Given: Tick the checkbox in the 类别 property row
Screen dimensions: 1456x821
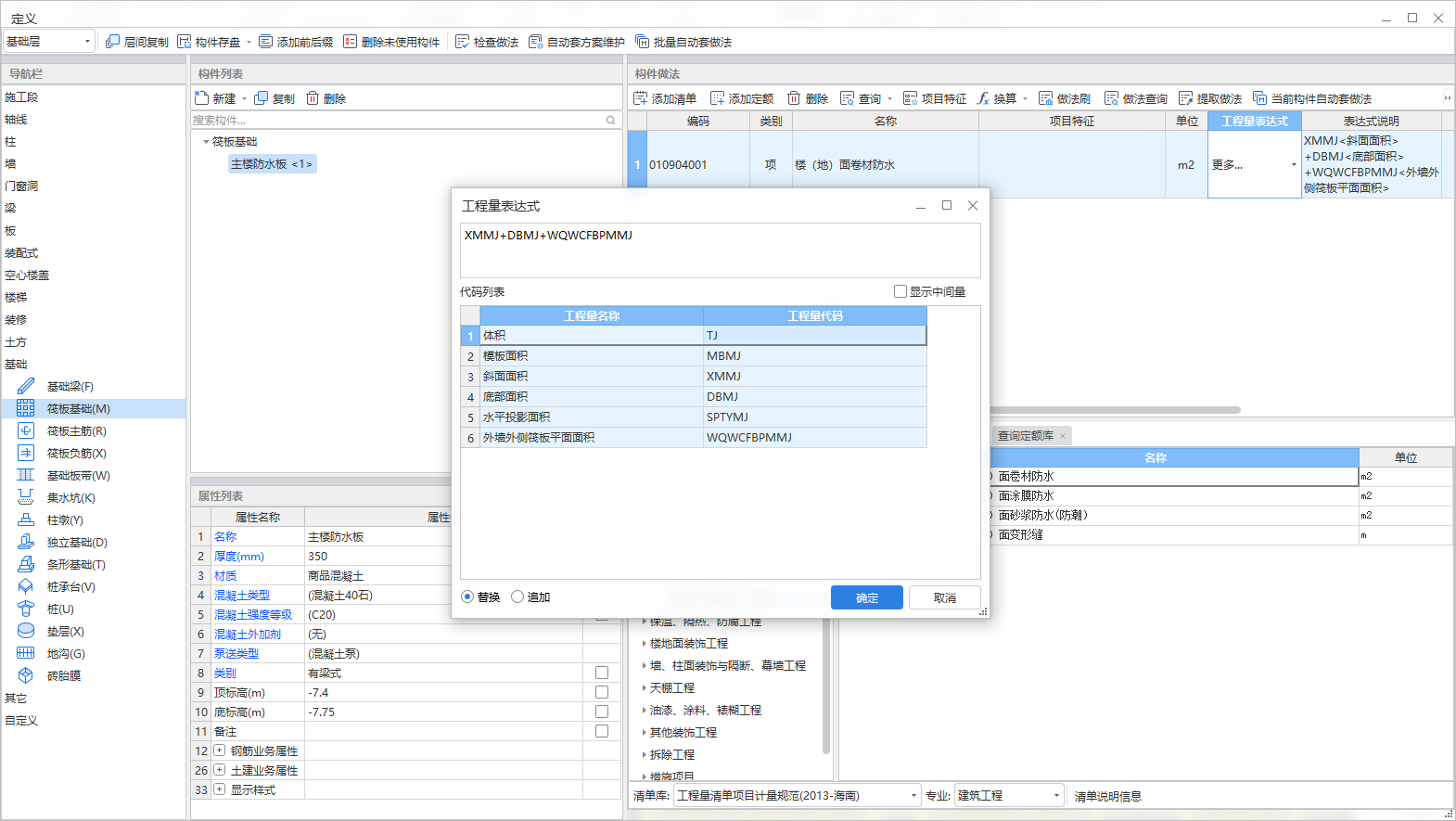Looking at the screenshot, I should pyautogui.click(x=602, y=673).
